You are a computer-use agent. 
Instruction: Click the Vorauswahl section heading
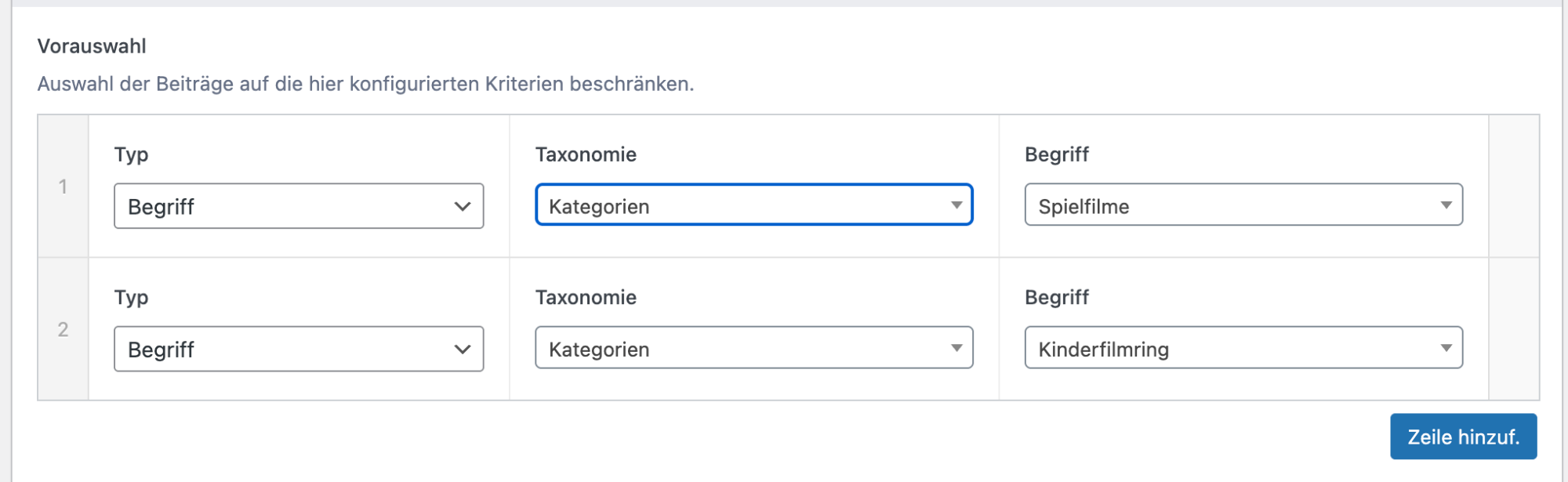[92, 46]
